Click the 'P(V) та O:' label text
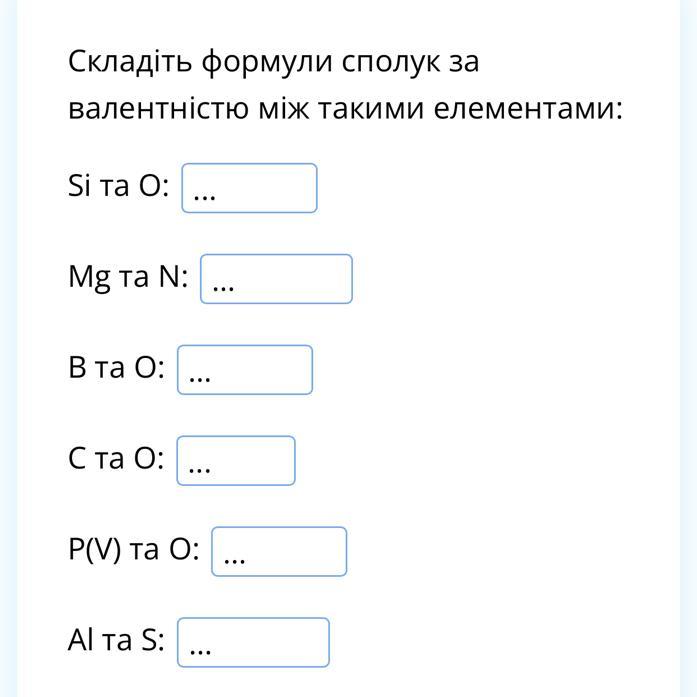 (x=134, y=551)
